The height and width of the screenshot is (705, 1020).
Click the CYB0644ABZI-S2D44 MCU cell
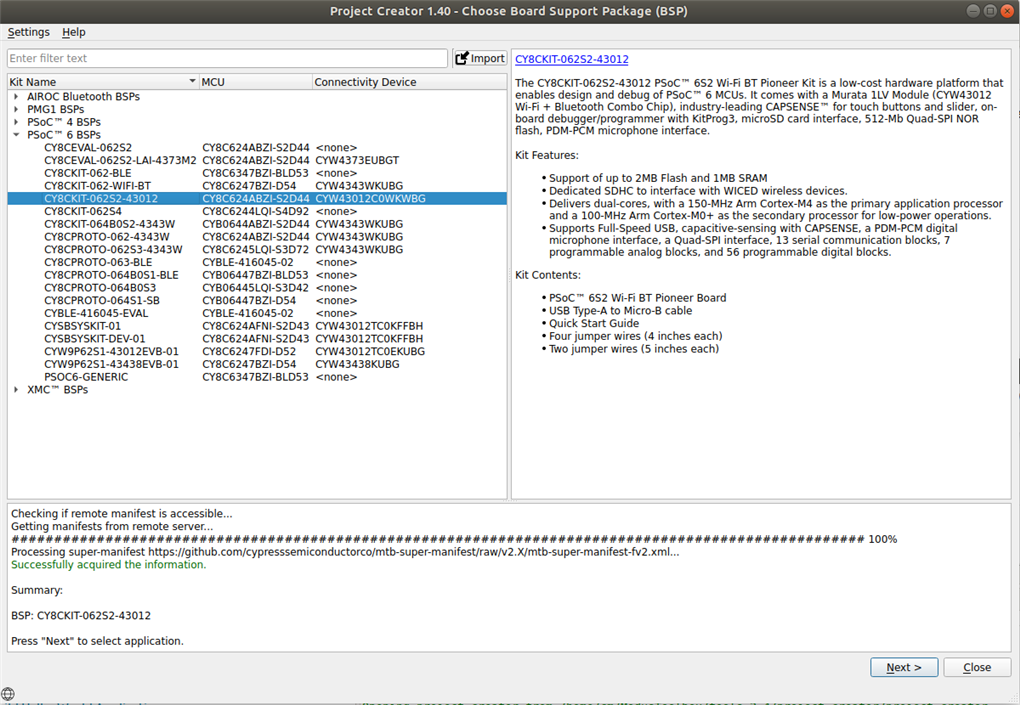[x=256, y=224]
